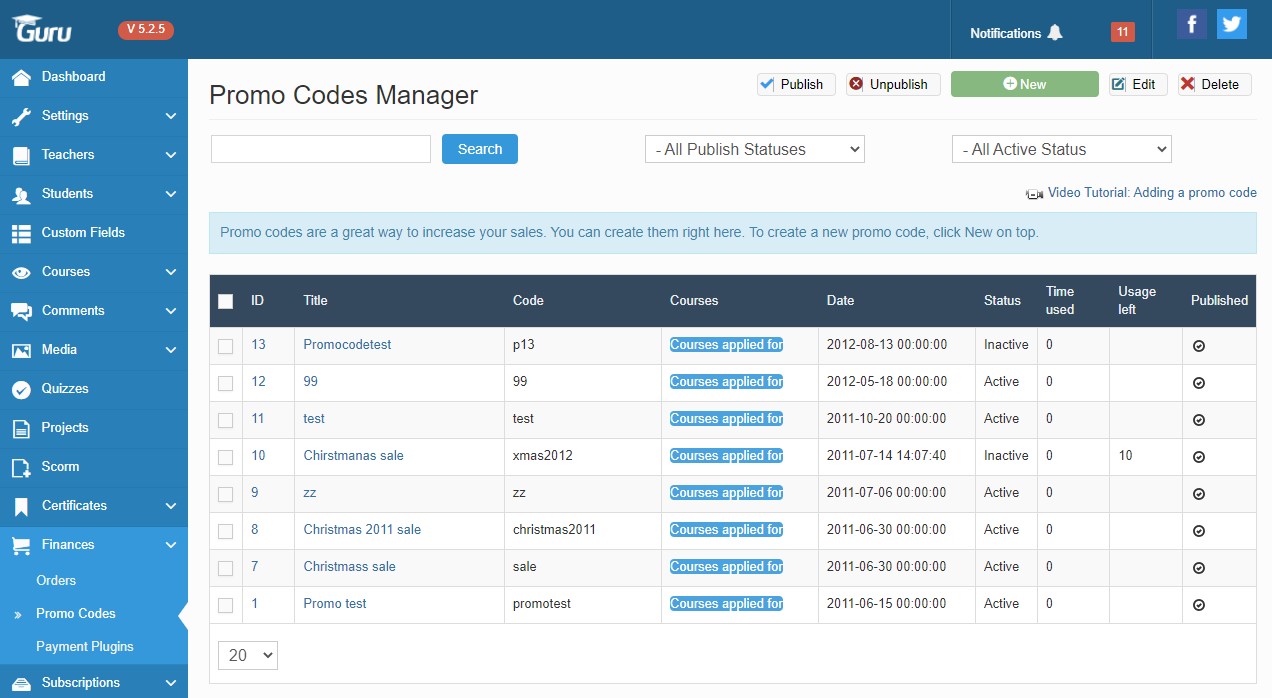Click the Finances cart icon

pyautogui.click(x=21, y=545)
